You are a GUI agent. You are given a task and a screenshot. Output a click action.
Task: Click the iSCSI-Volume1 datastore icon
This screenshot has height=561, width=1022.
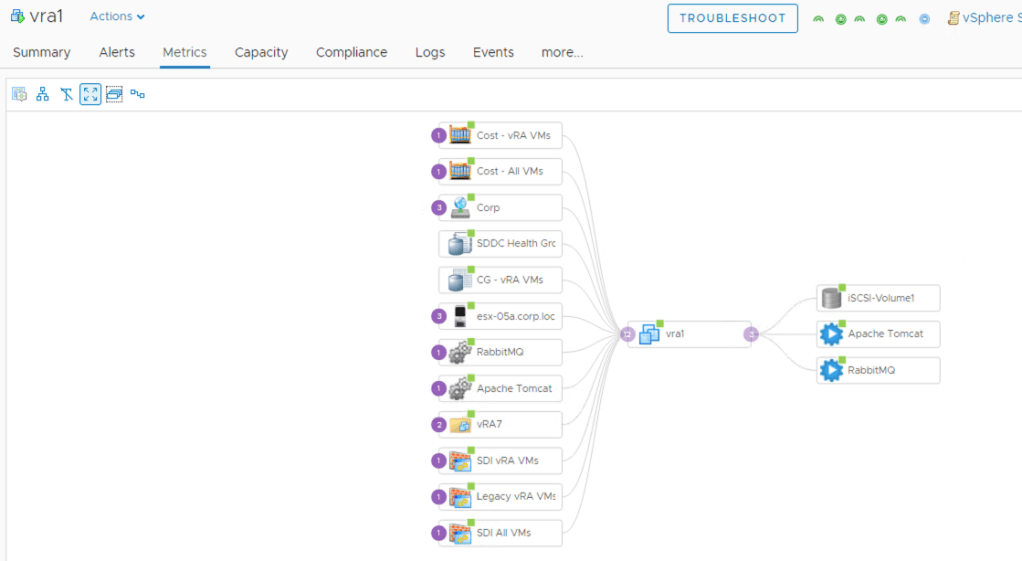click(x=831, y=298)
